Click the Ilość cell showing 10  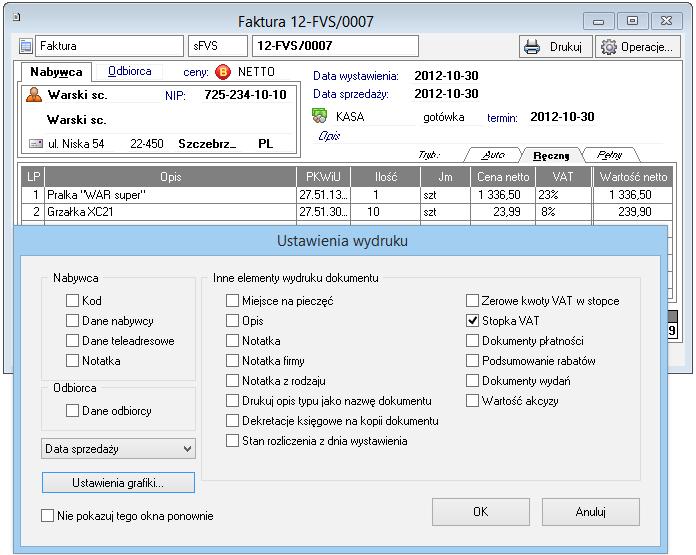click(x=385, y=212)
